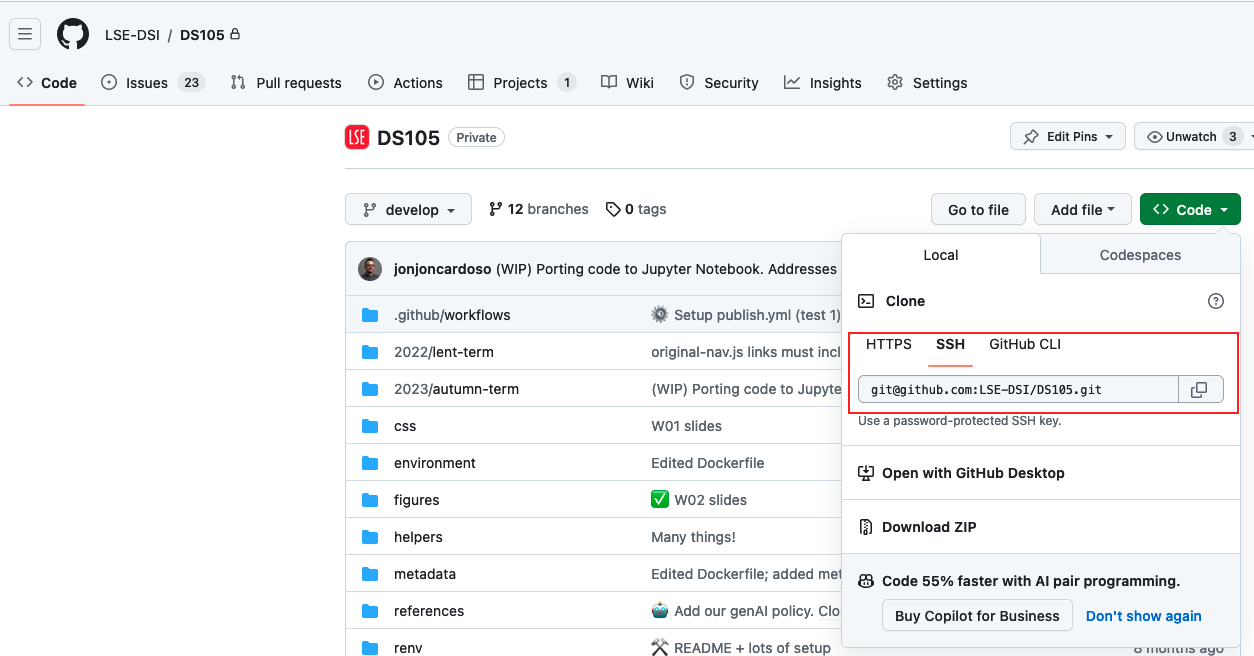Open the figures folder
Image resolution: width=1254 pixels, height=656 pixels.
[417, 500]
